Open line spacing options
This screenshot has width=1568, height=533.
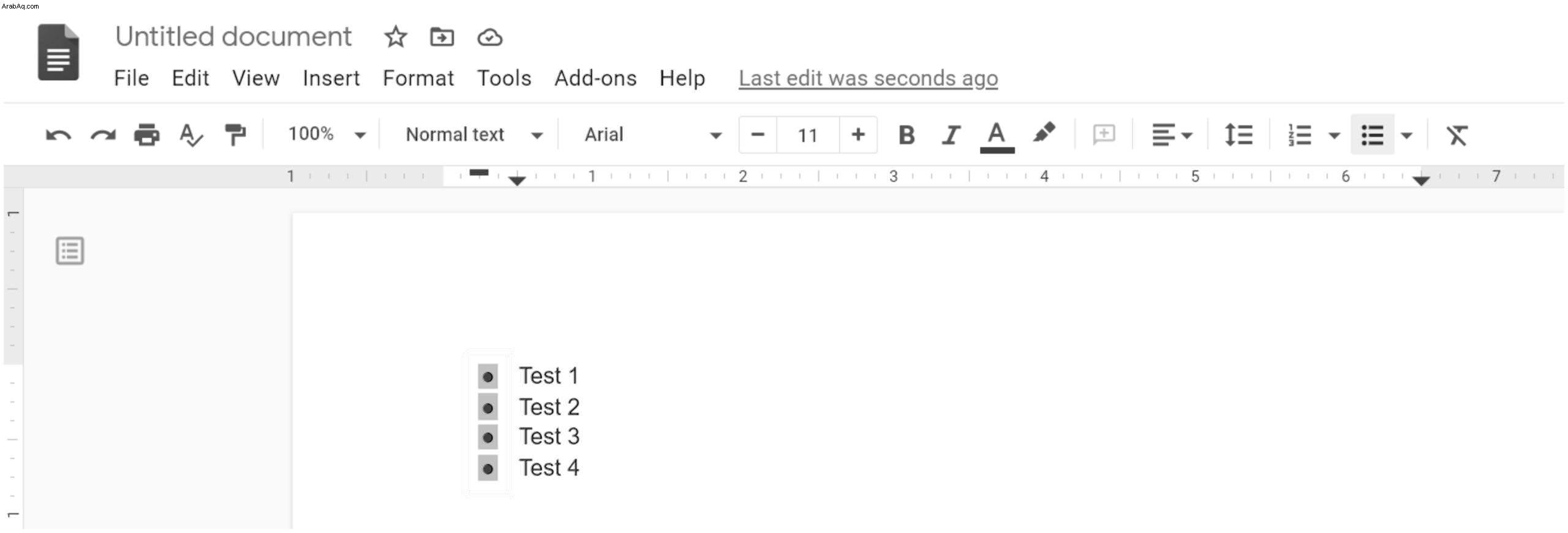1238,135
